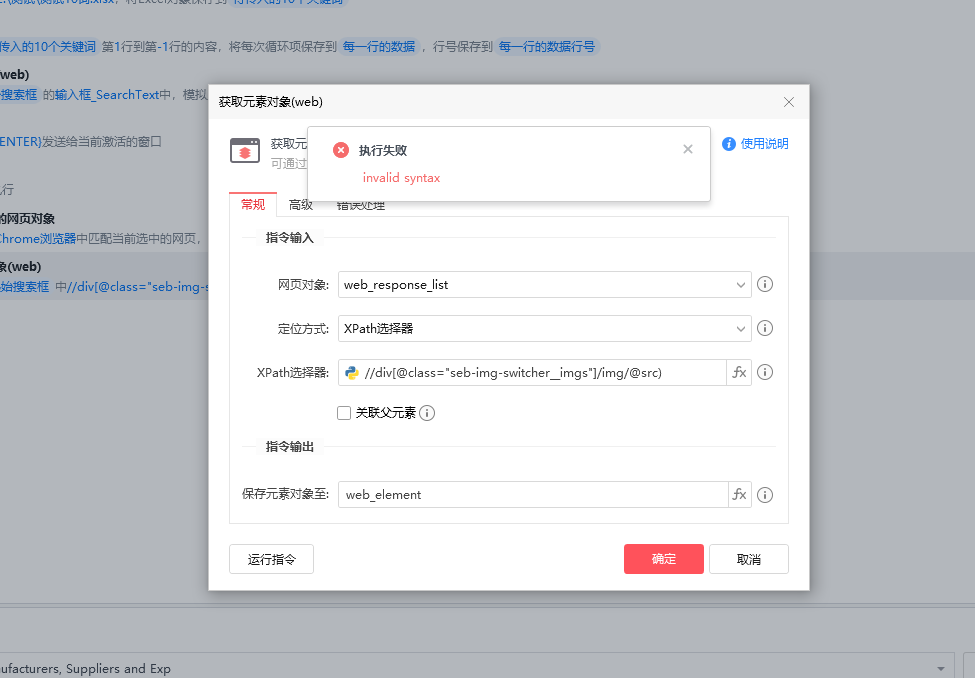
Task: Click the fx button of 保存元素对象至
Action: click(739, 495)
